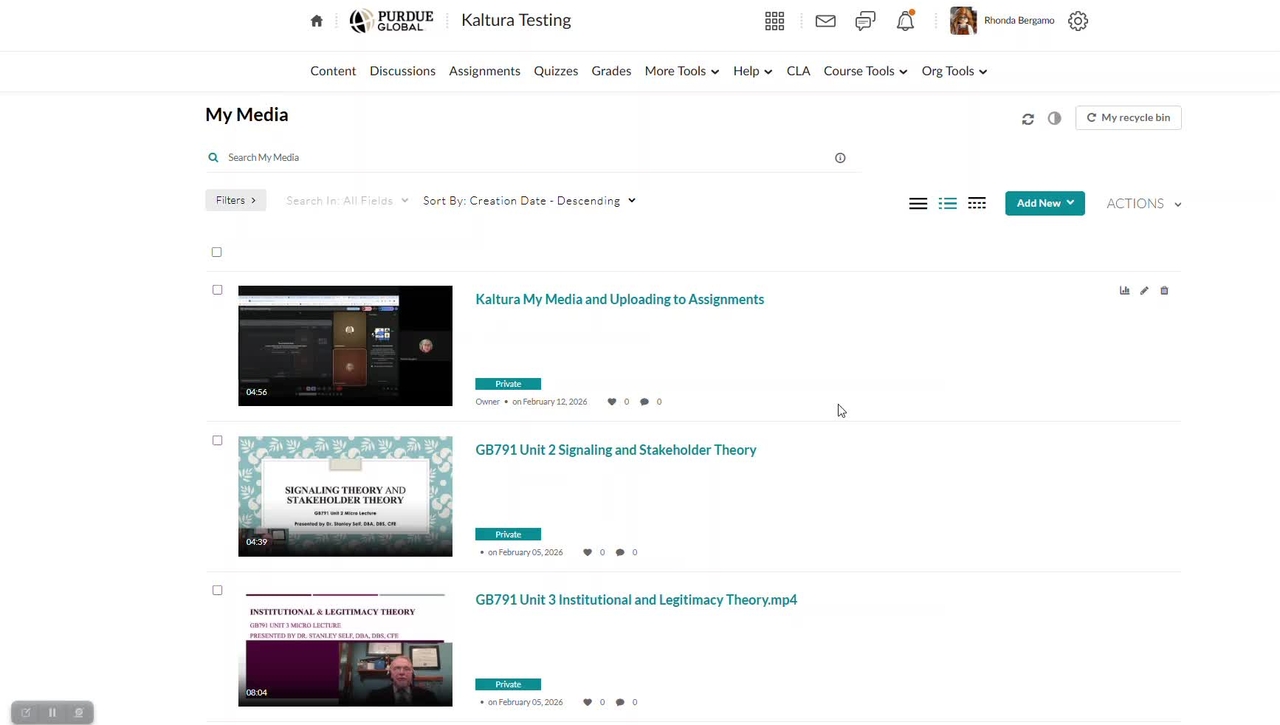1280x725 pixels.
Task: Open the Sort By Creation Date dropdown
Action: 529,201
